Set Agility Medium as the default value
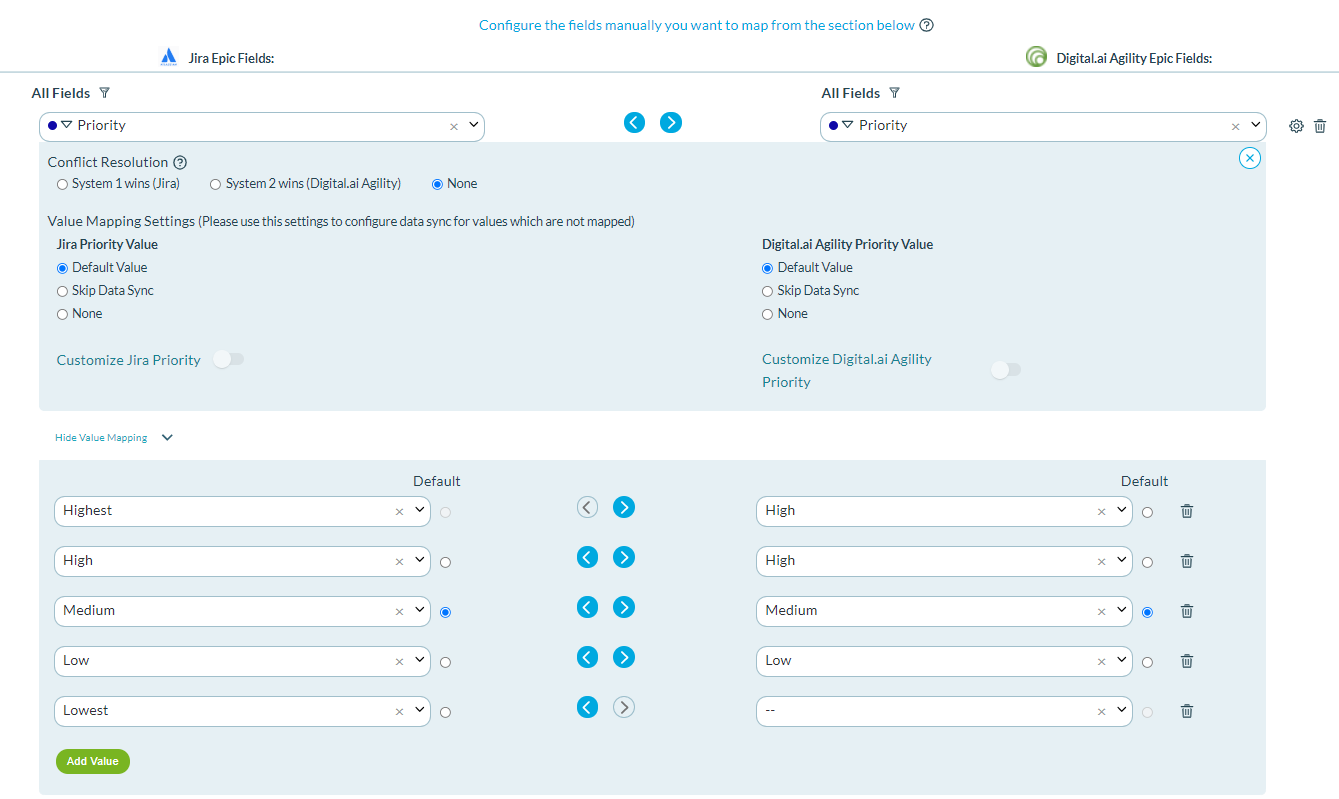 coord(1147,612)
